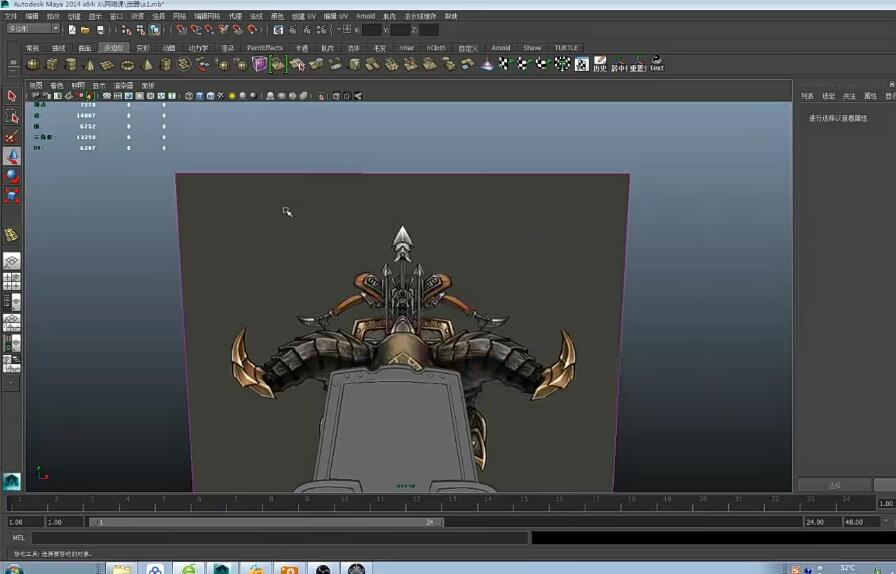
Task: Open the menu set dropdown
Action: click(34, 29)
